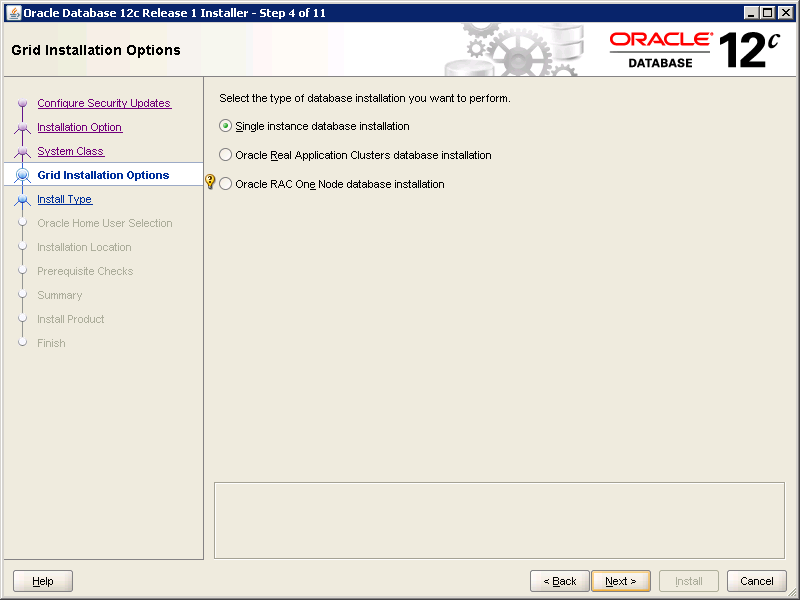Click the Install Product step text
Image resolution: width=800 pixels, height=600 pixels.
pyautogui.click(x=70, y=319)
